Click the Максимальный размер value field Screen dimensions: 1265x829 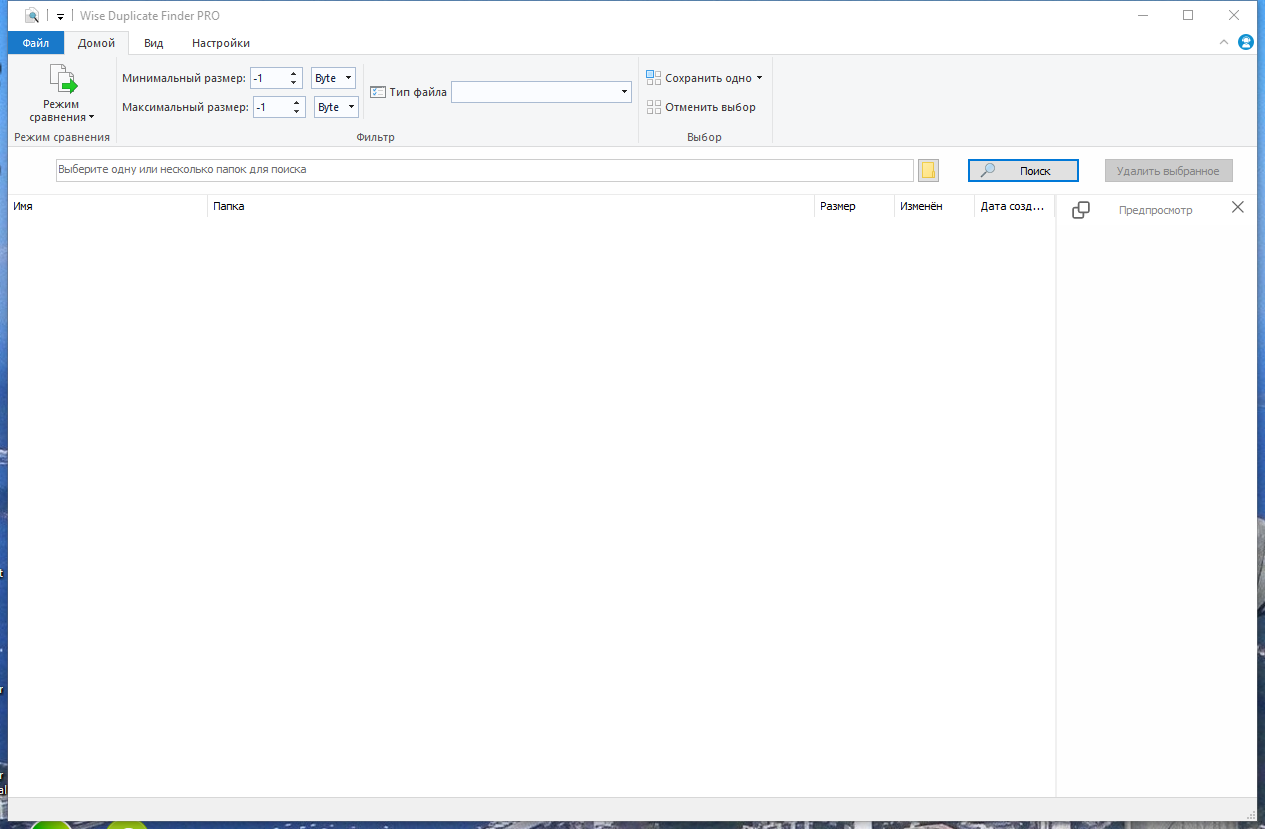tap(271, 107)
